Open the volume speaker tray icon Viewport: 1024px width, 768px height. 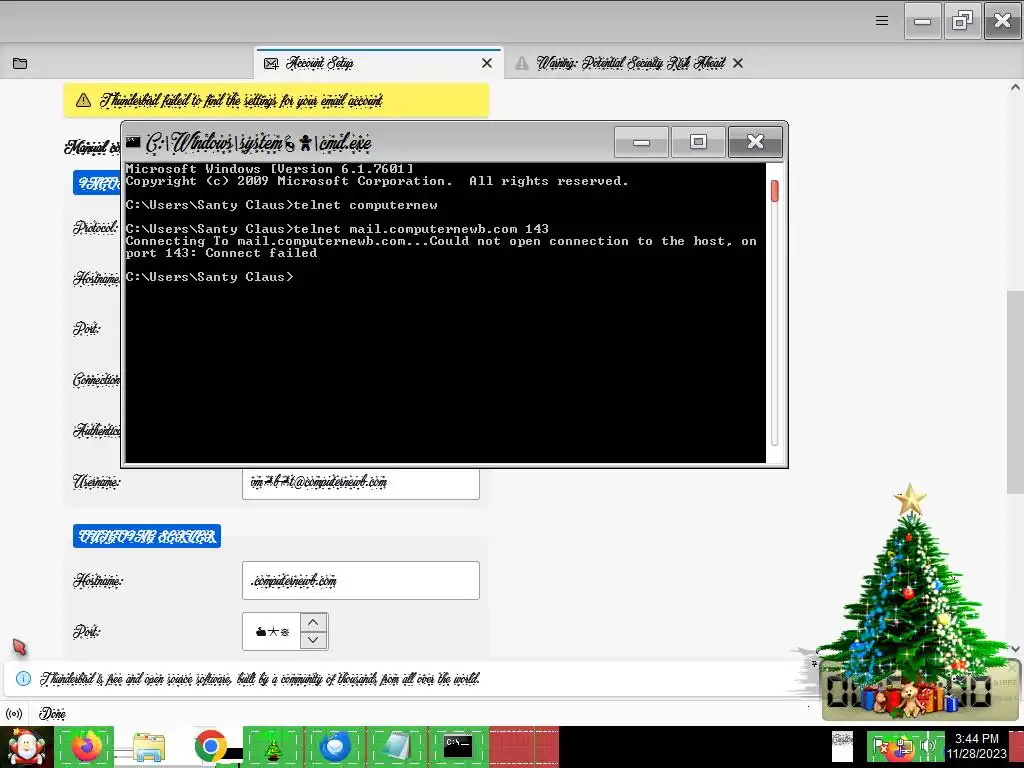coord(929,747)
